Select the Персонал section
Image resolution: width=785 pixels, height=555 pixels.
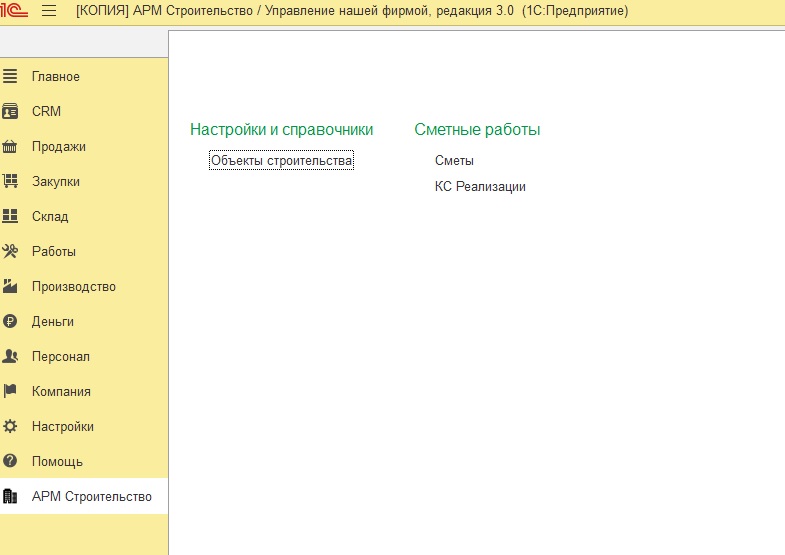(x=61, y=356)
